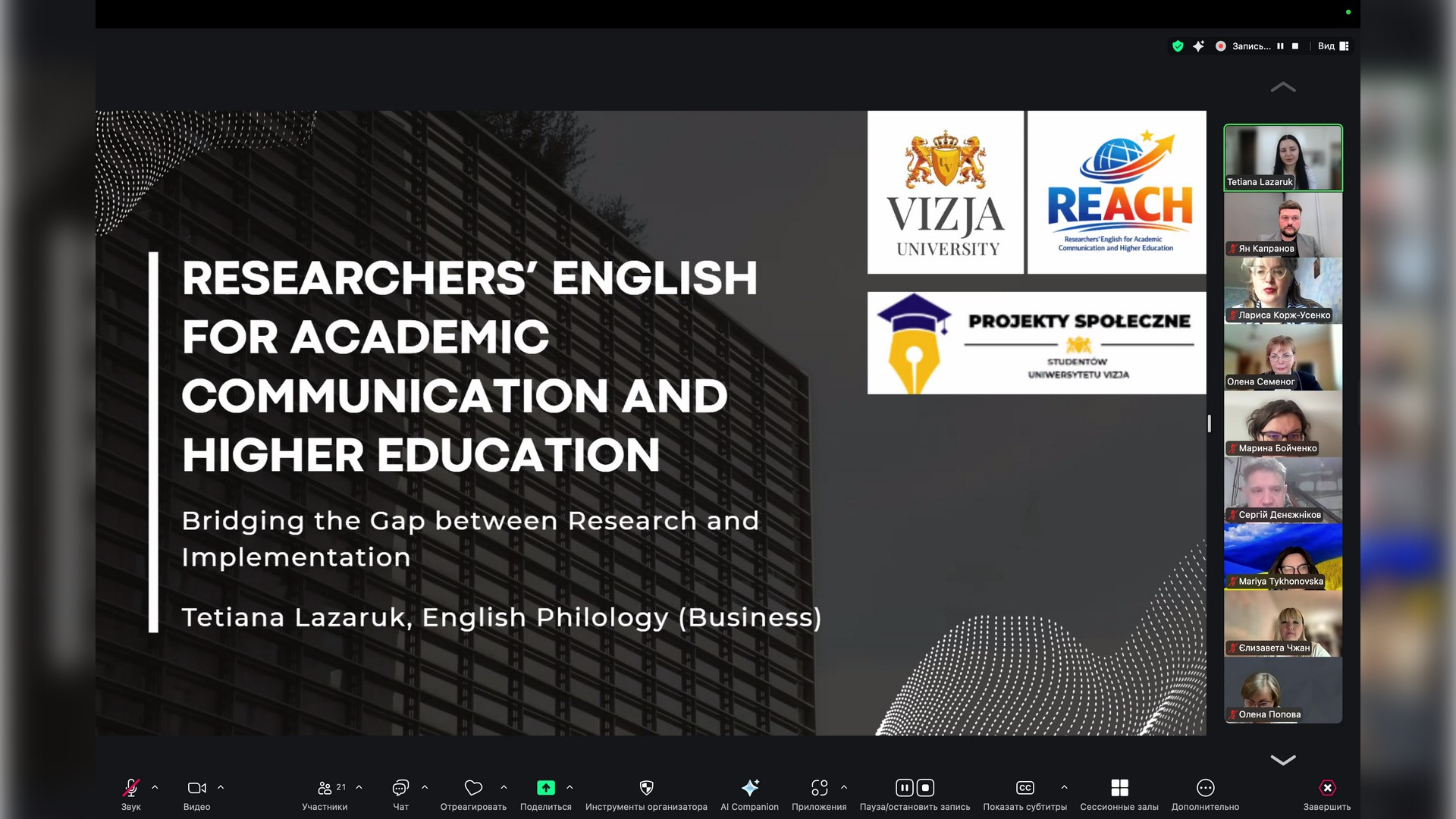Show subtitles with the CC button
The width and height of the screenshot is (1456, 819).
[1025, 788]
